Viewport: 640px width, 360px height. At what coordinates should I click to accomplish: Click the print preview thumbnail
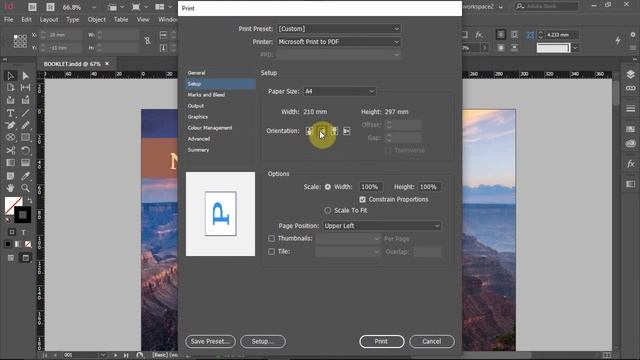(220, 214)
